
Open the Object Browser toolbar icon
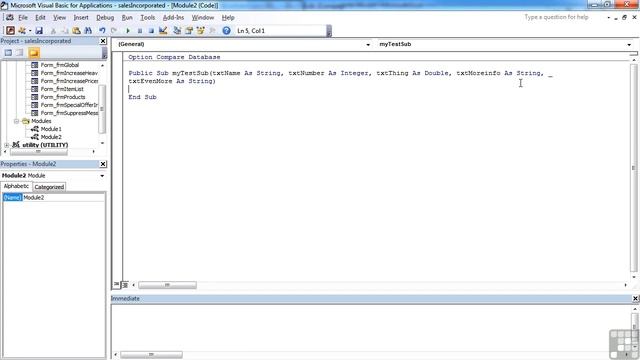tap(200, 31)
